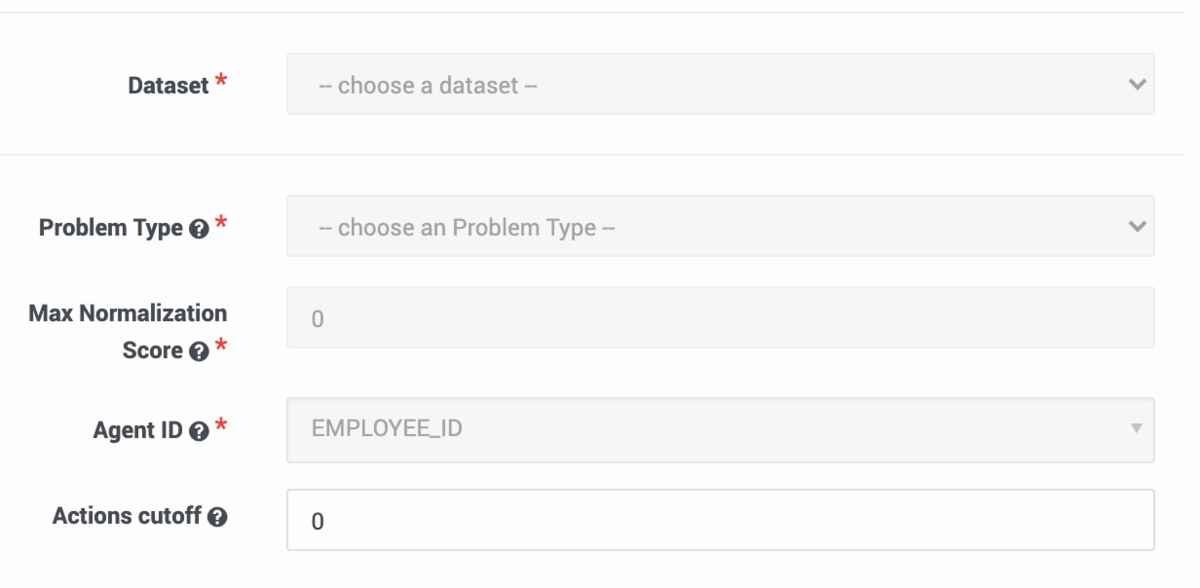Click the '-- choose an Problem Type --' placeholder
This screenshot has height=588, width=1200.
[x=466, y=227]
